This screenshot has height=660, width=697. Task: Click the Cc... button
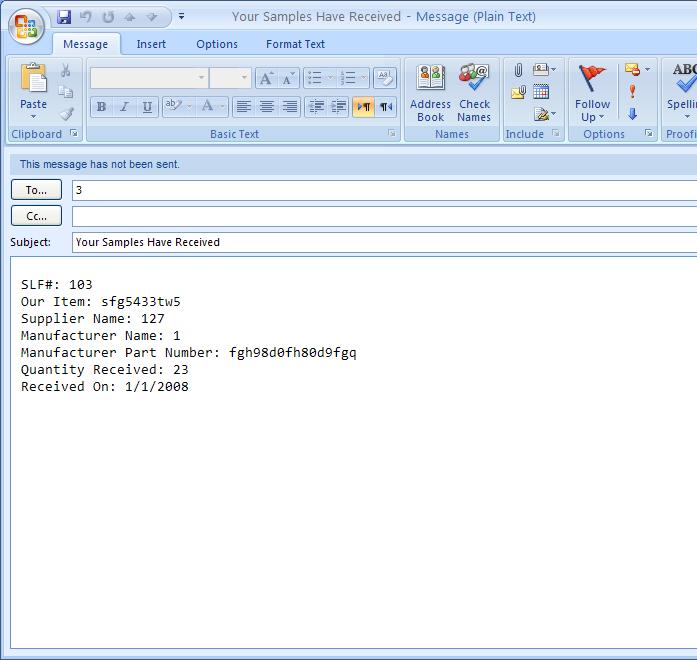pyautogui.click(x=36, y=216)
